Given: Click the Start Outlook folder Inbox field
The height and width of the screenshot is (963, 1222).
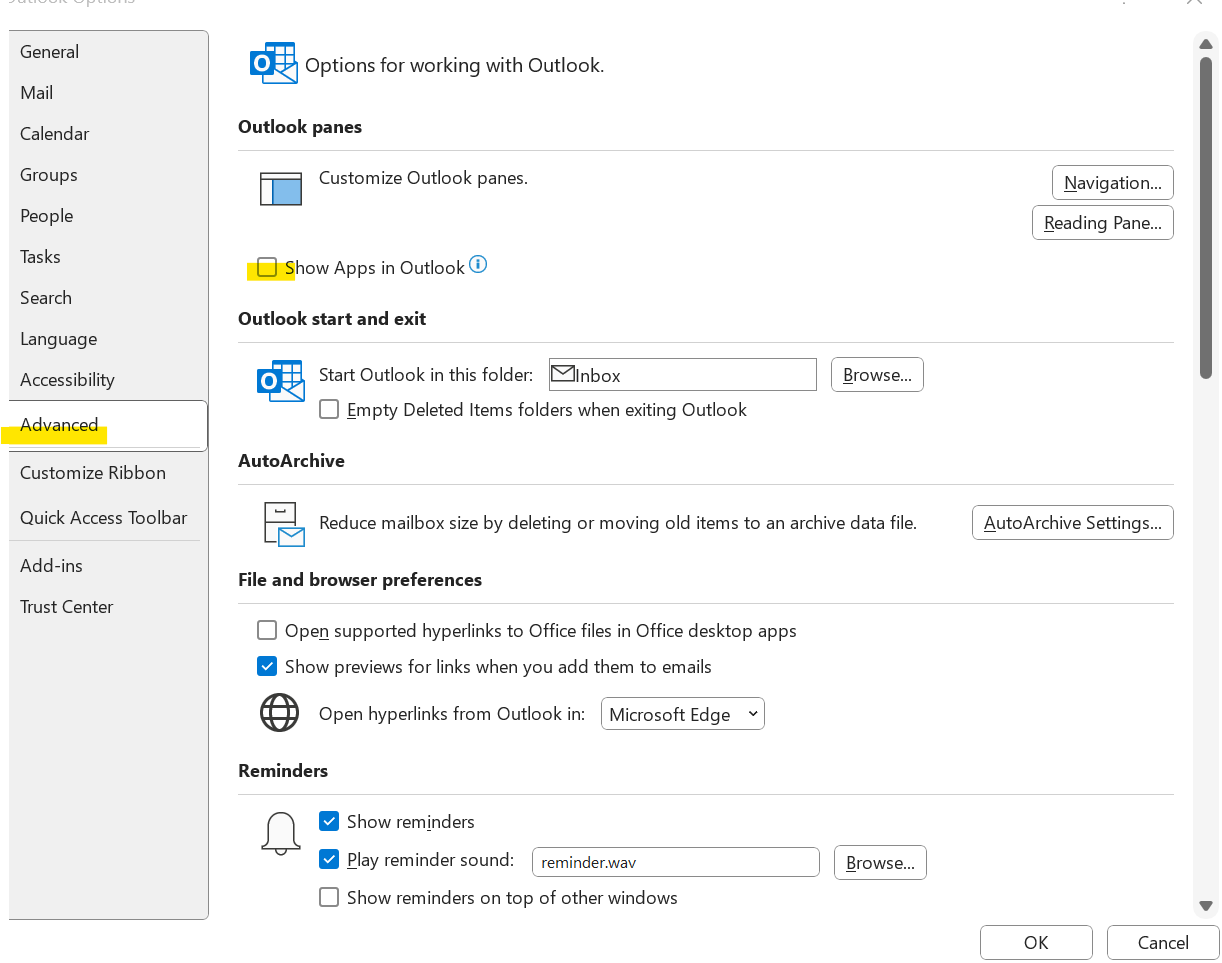Looking at the screenshot, I should [x=683, y=375].
